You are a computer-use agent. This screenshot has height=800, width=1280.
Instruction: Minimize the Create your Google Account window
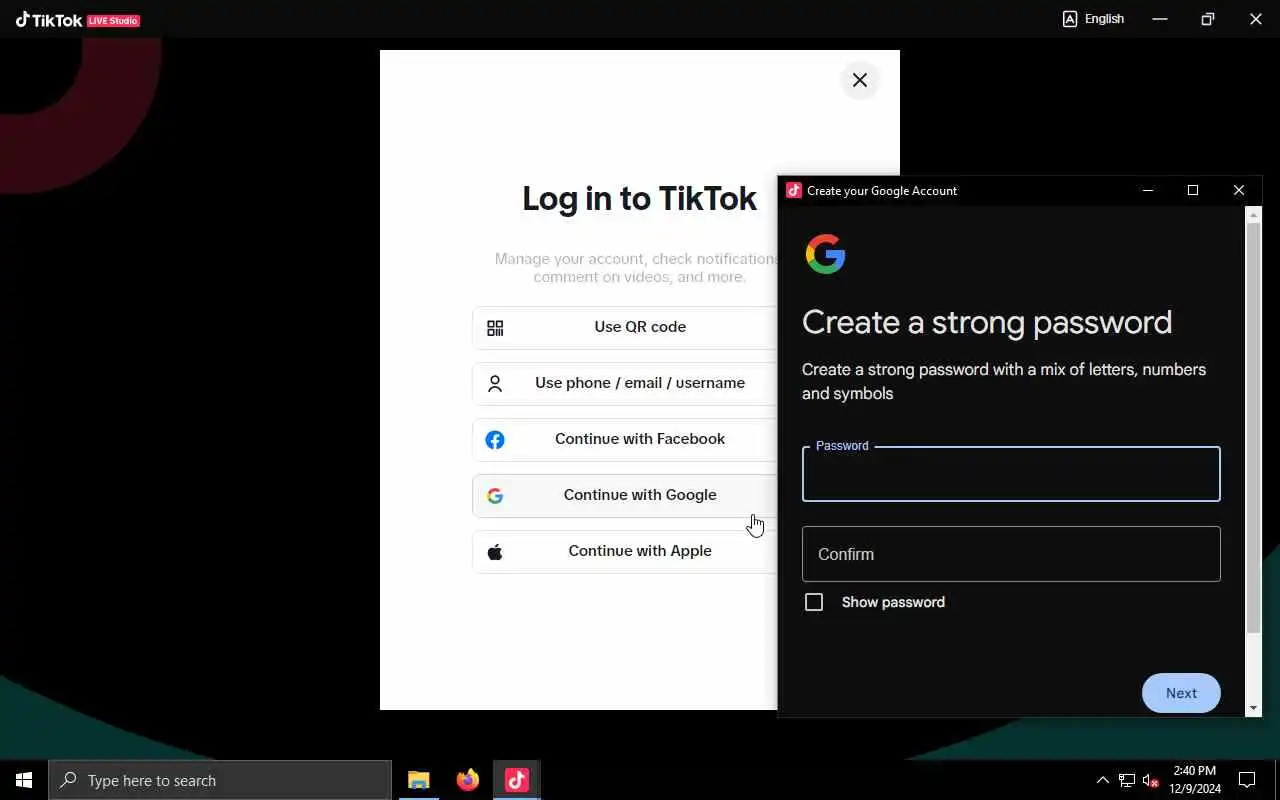tap(1148, 190)
